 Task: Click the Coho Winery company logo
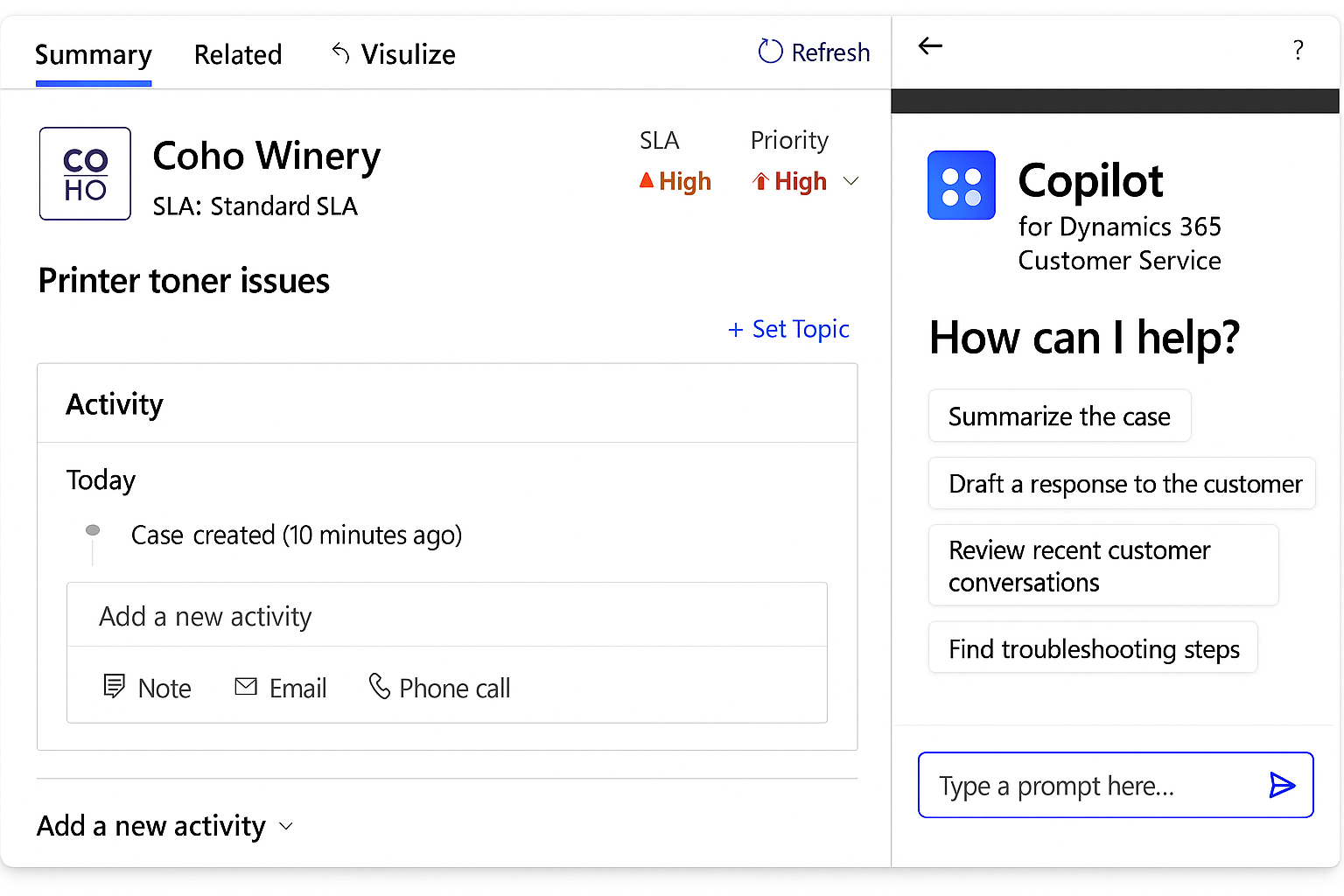[x=84, y=173]
